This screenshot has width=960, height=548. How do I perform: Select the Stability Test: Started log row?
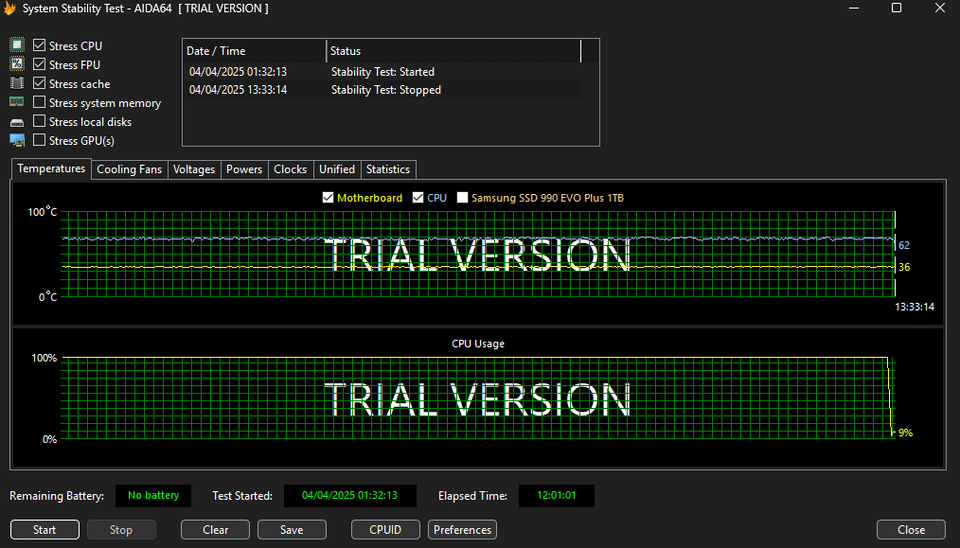382,72
